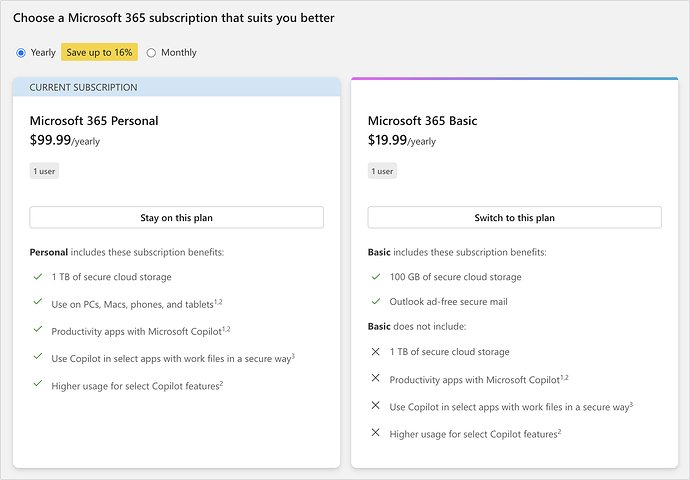This screenshot has height=480, width=690.
Task: Click the 1 user tag under Microsoft 365 Basic
Action: [x=382, y=171]
